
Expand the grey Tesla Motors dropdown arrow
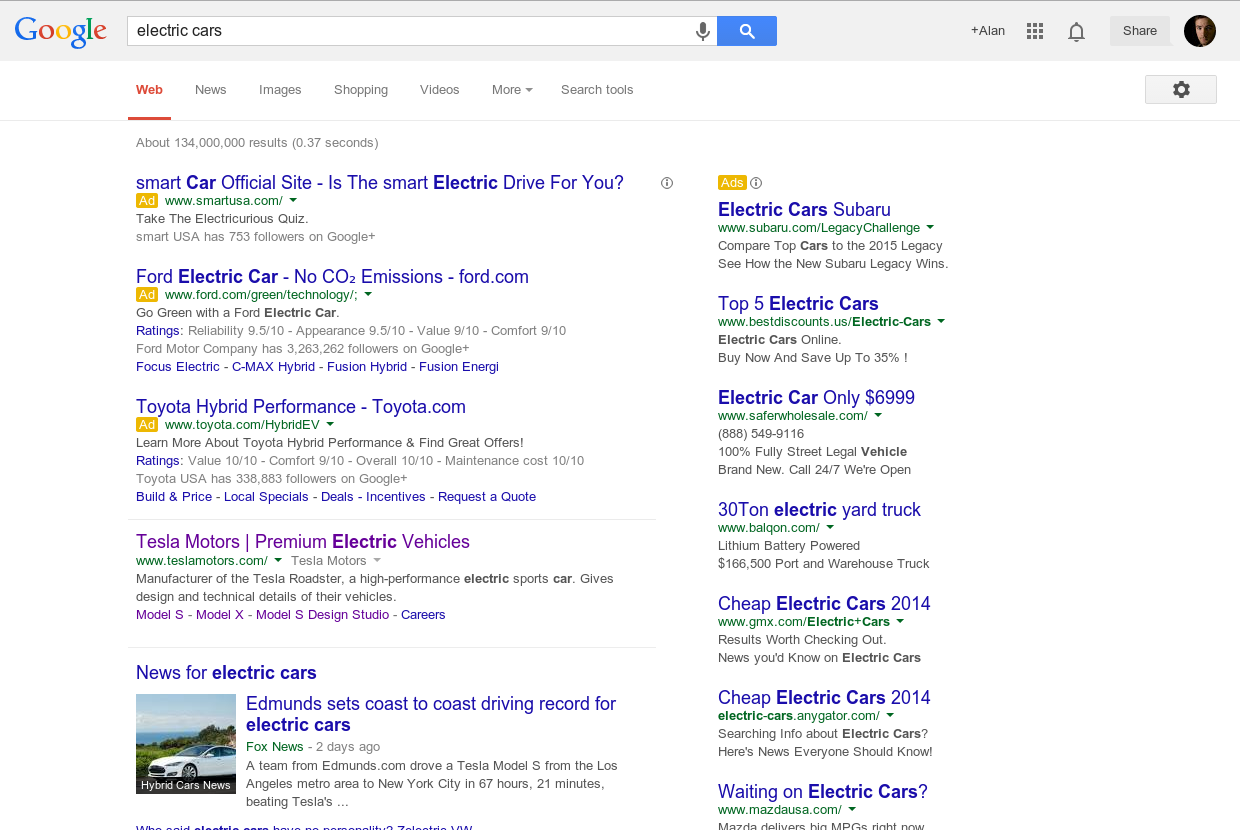click(377, 561)
